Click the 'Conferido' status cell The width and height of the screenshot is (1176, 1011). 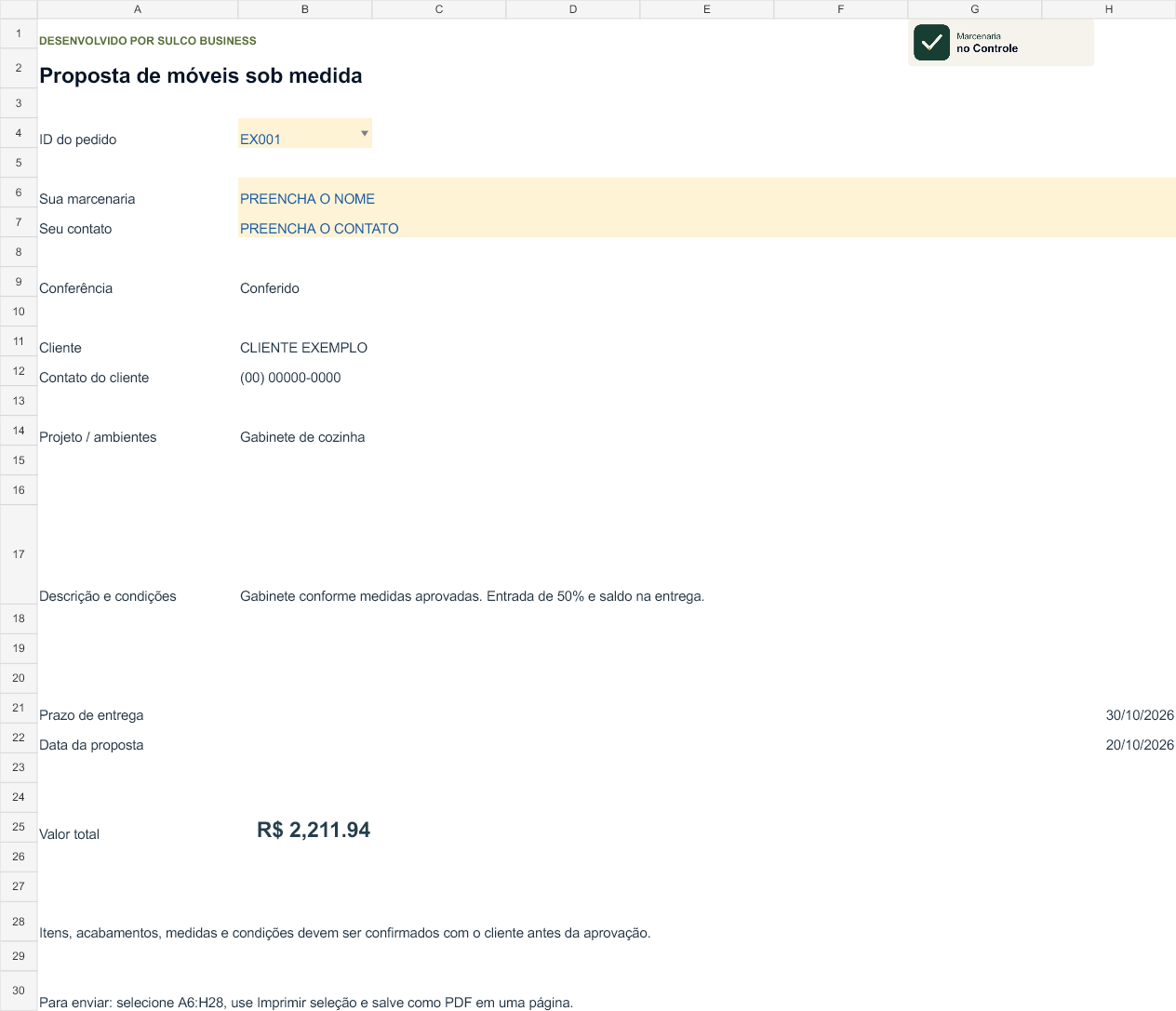(270, 288)
